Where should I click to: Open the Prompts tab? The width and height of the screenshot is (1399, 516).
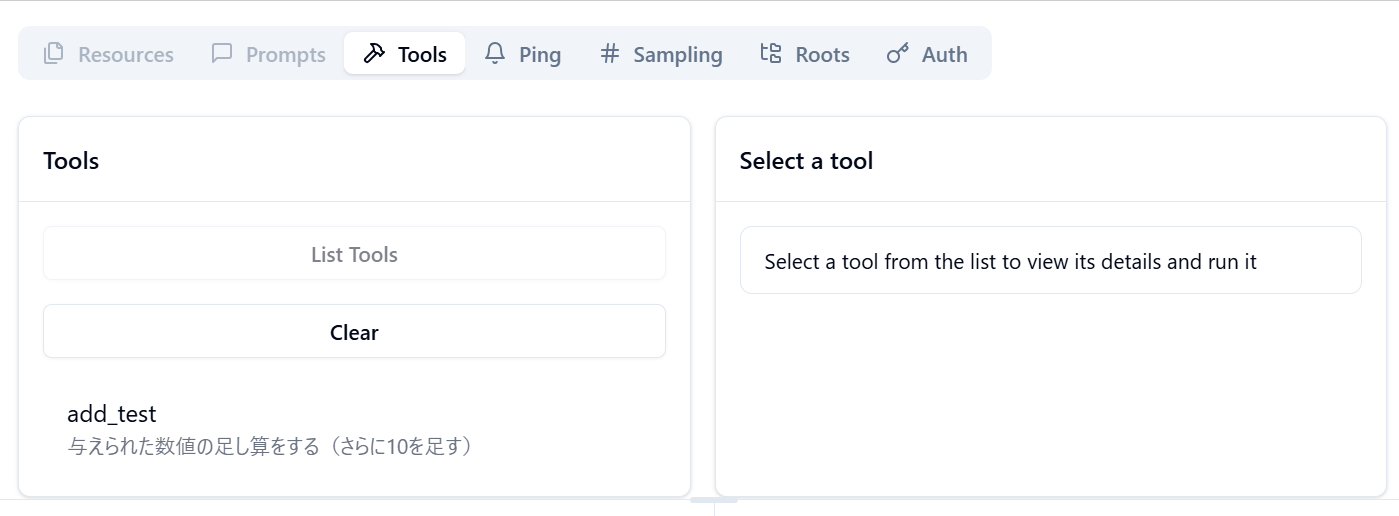tap(285, 55)
